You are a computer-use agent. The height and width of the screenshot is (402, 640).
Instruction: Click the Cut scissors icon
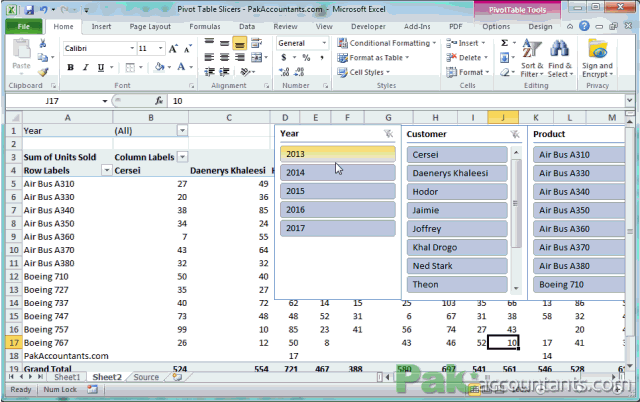42,43
